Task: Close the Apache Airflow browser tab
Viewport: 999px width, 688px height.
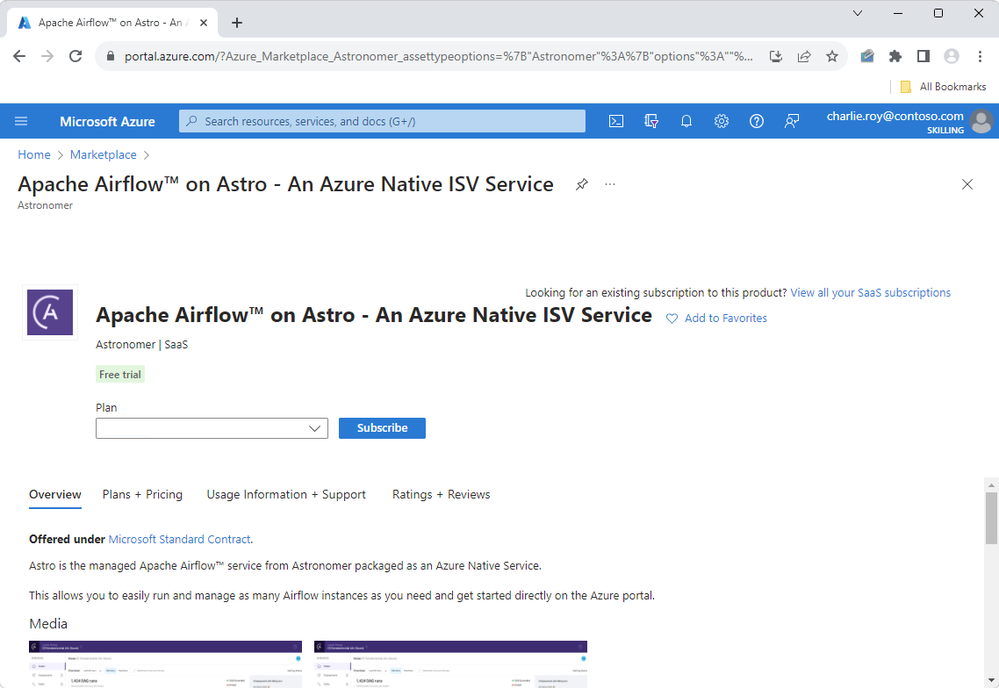Action: pyautogui.click(x=203, y=23)
